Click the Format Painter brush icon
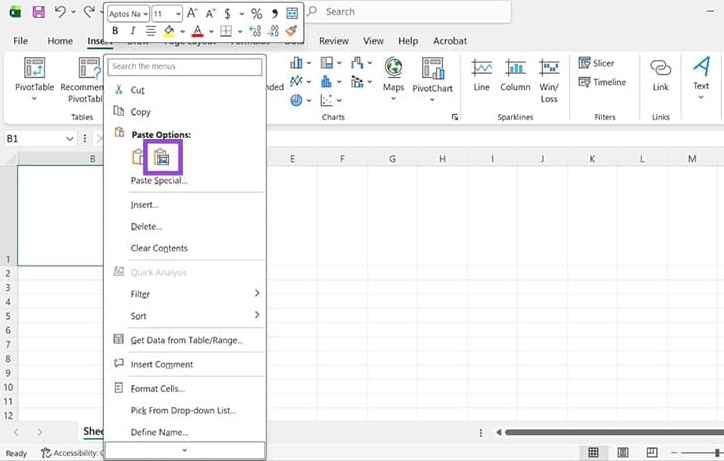Image resolution: width=724 pixels, height=461 pixels. 291,31
